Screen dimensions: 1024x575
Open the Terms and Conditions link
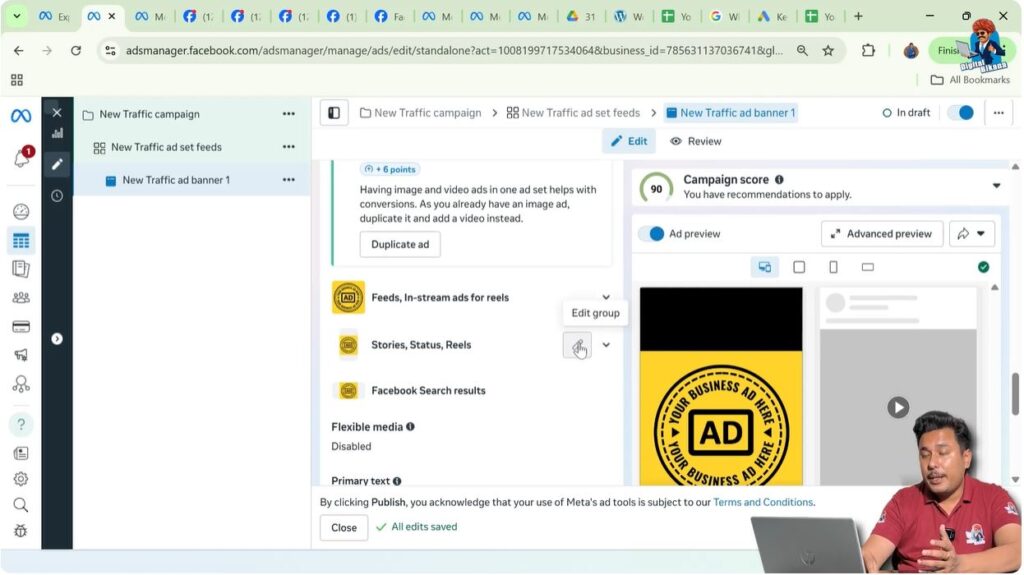point(763,502)
